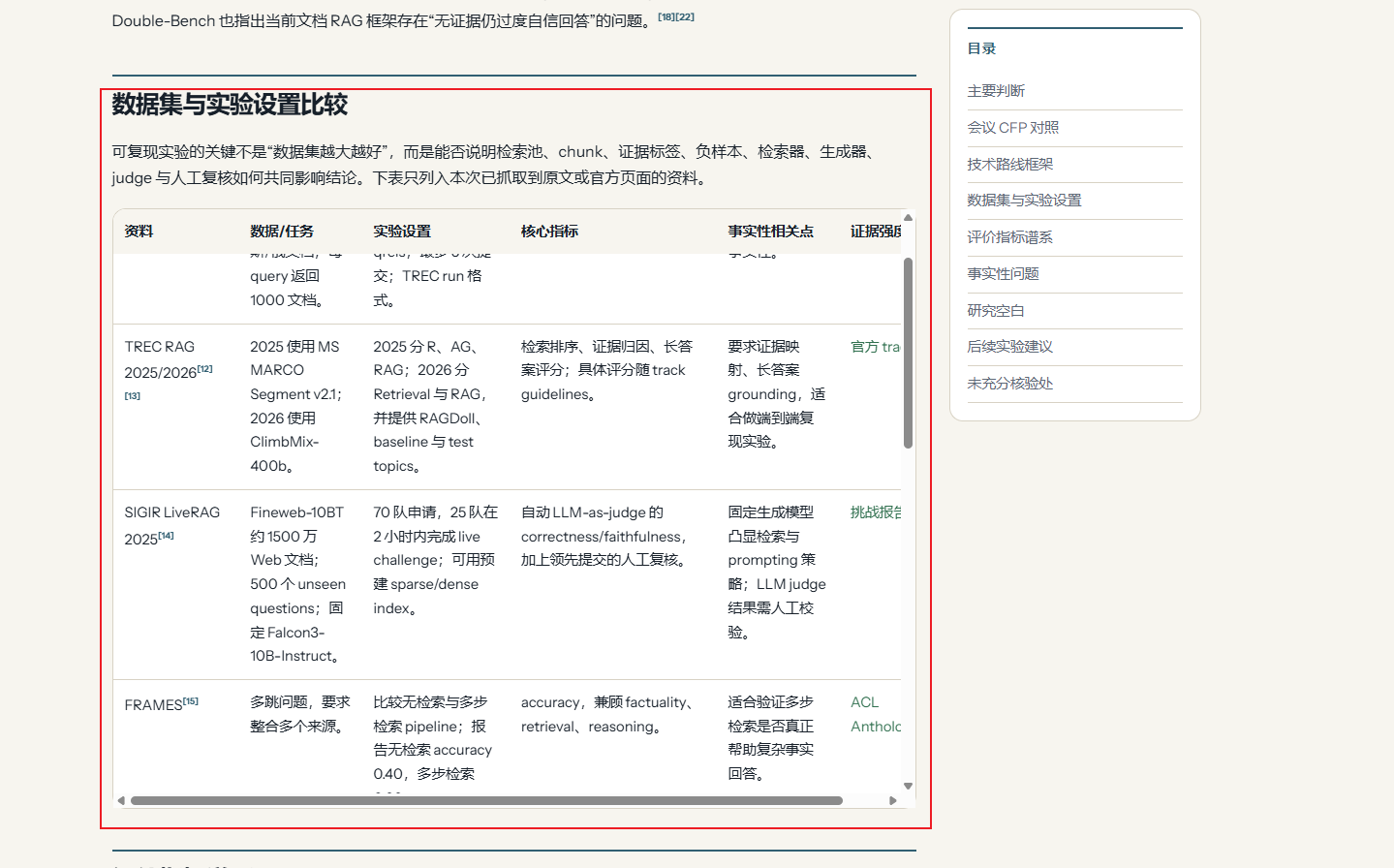Click the 数据/任务 column header

[282, 232]
